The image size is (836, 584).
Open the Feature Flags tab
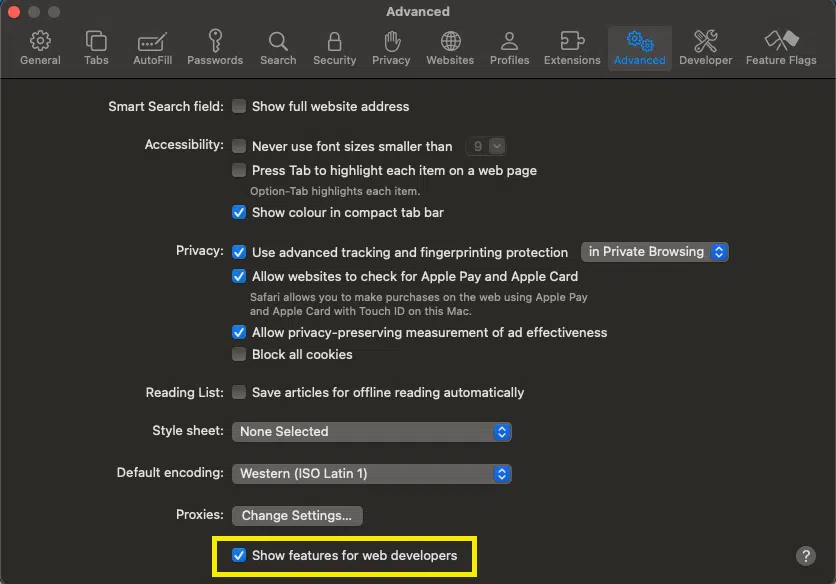pyautogui.click(x=781, y=47)
